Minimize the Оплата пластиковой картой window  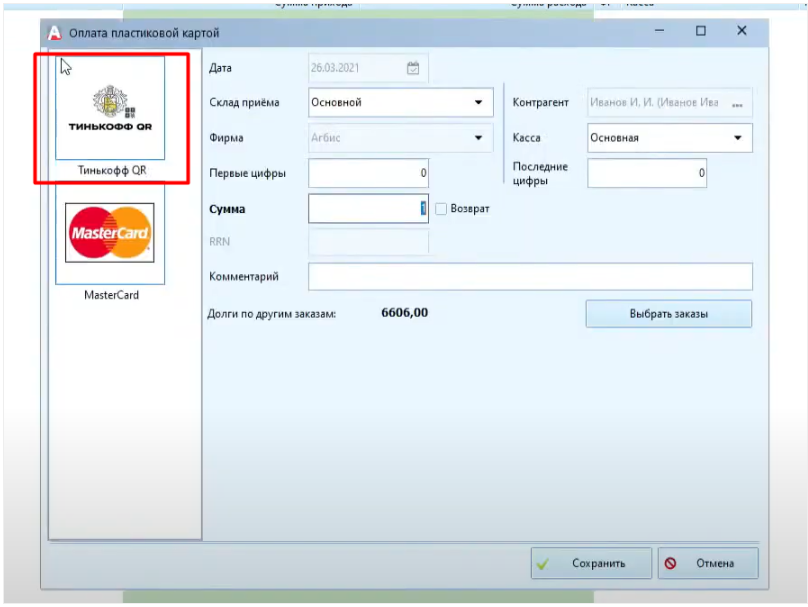[x=659, y=31]
